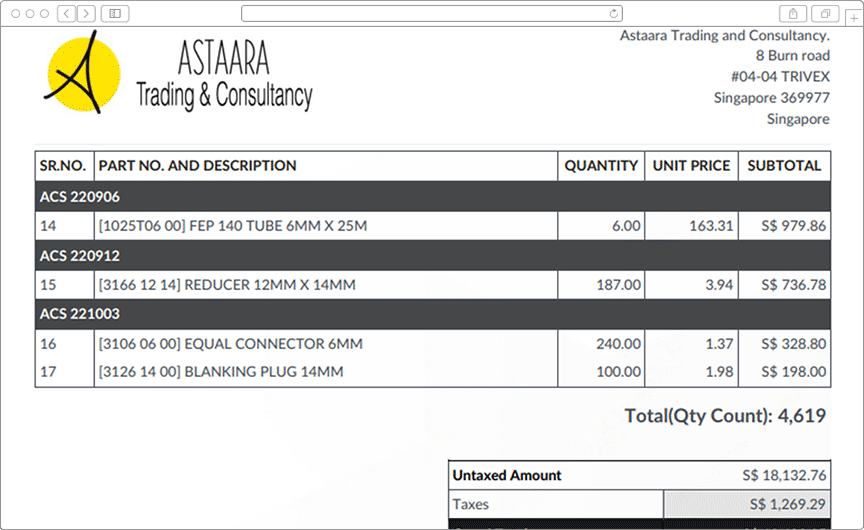Add a new tab with plus button
This screenshot has height=530, width=864.
(x=853, y=16)
